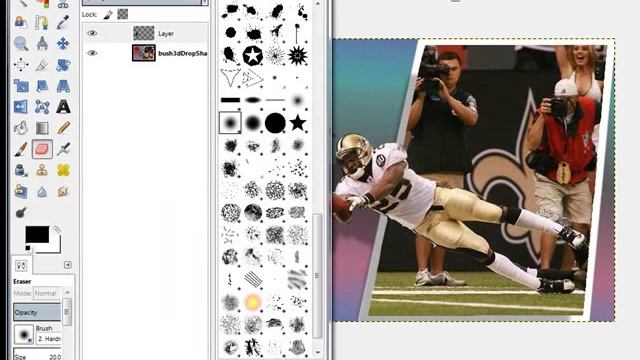Click the "bush3dDropSha" layer name
Viewport: 640px width, 360px height.
click(x=182, y=53)
